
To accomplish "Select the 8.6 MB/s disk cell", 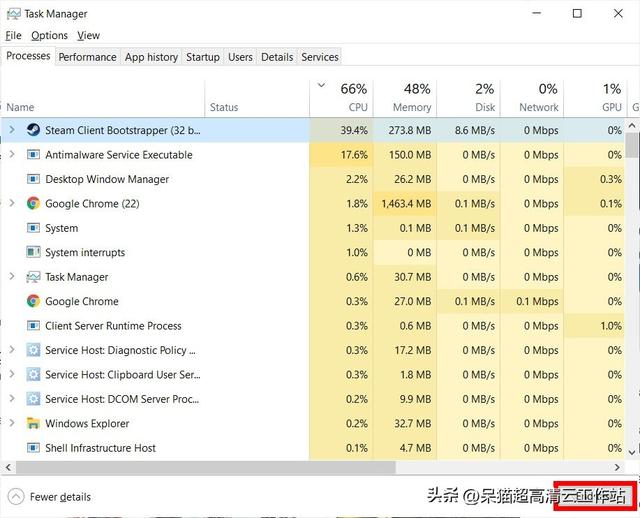I will pyautogui.click(x=469, y=130).
